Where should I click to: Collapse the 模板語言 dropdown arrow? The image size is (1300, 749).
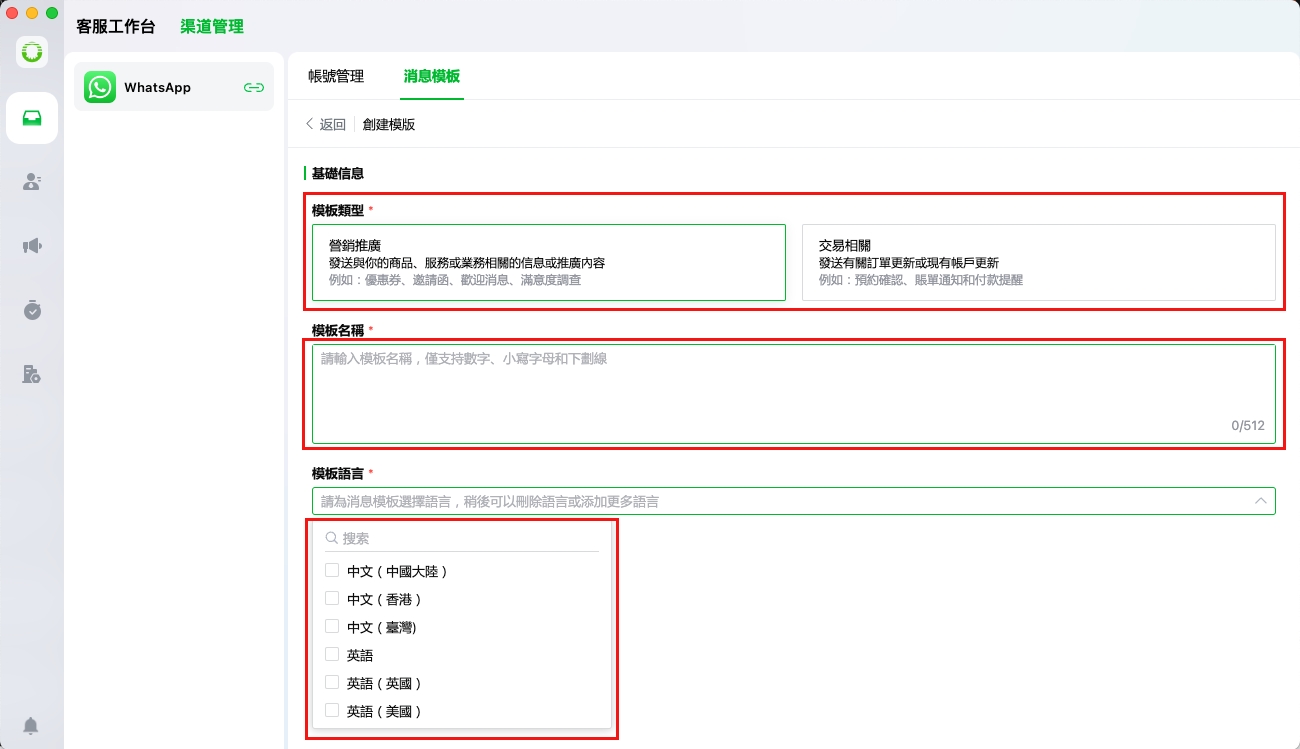click(1260, 501)
